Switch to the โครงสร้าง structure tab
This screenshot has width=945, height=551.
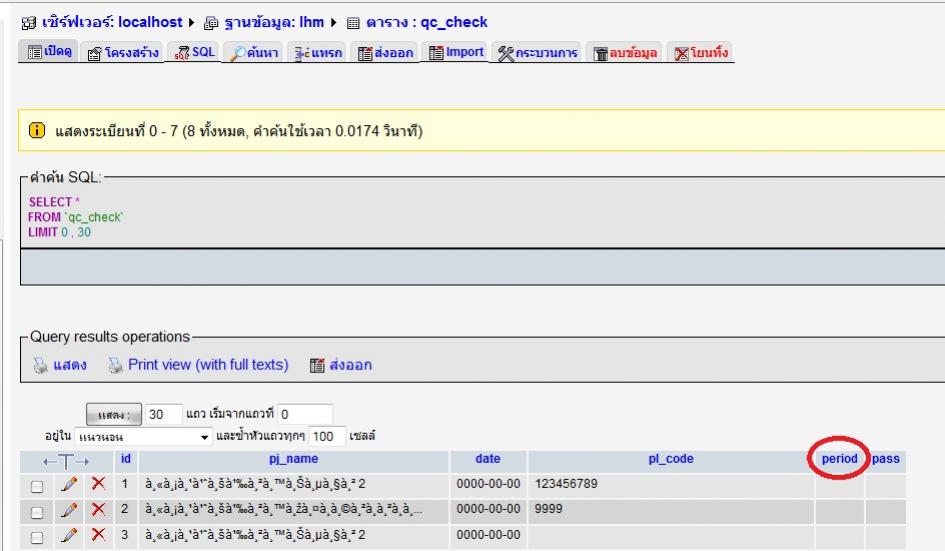123,52
